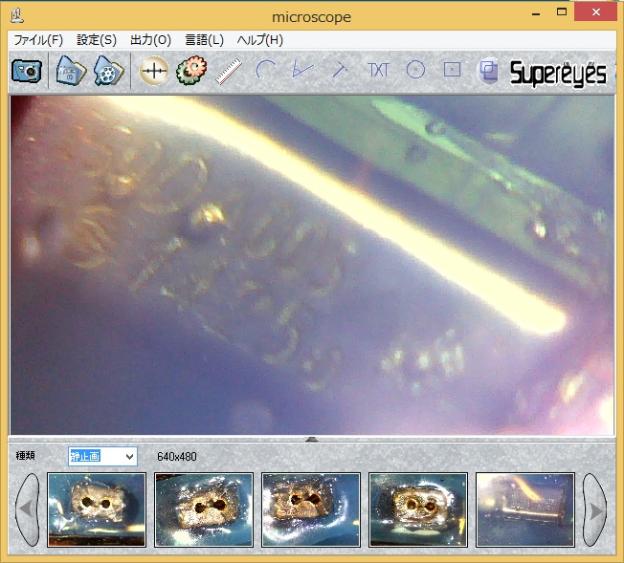Select the TXT text annotation tool
The image size is (624, 563).
click(x=378, y=71)
